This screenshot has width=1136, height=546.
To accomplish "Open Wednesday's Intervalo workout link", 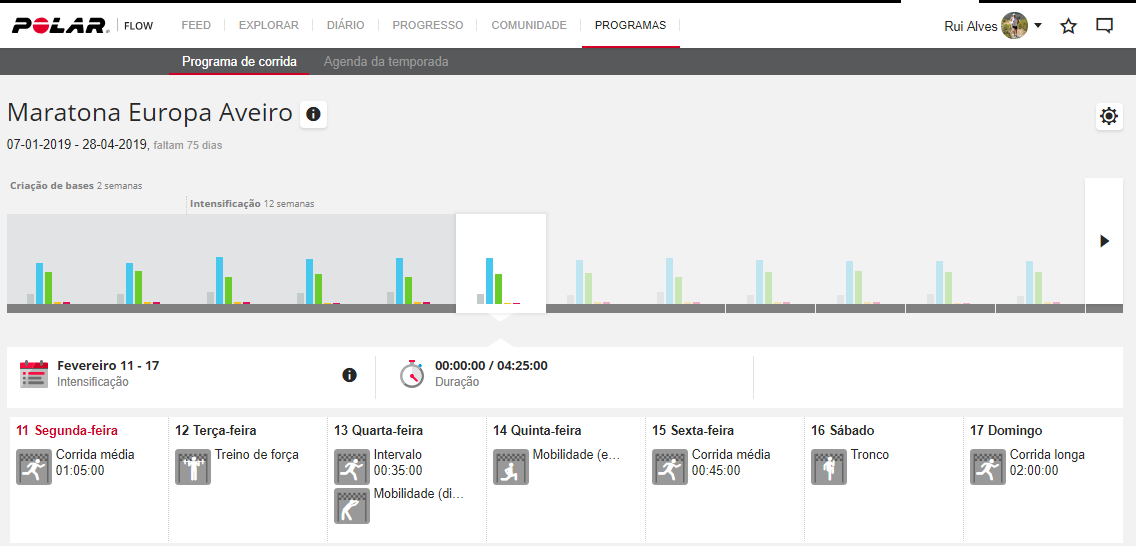I will [397, 455].
